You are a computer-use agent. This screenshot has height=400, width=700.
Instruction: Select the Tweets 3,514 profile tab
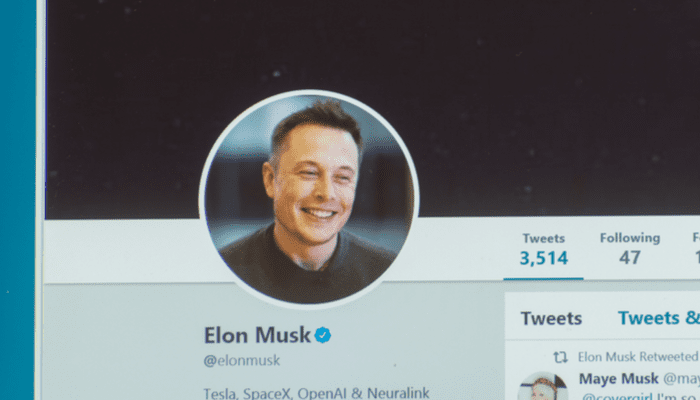[x=543, y=250]
